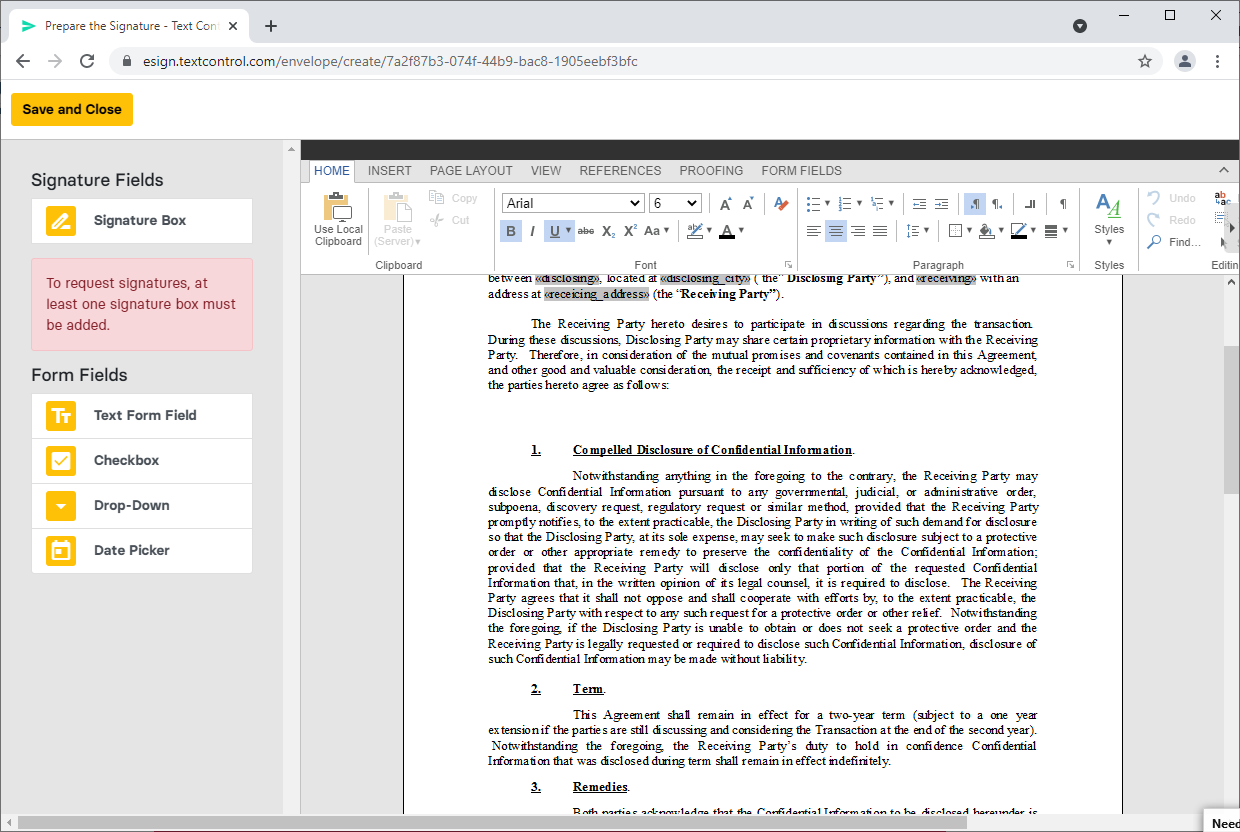This screenshot has height=832, width=1240.
Task: Apply superscript formatting
Action: coord(630,231)
